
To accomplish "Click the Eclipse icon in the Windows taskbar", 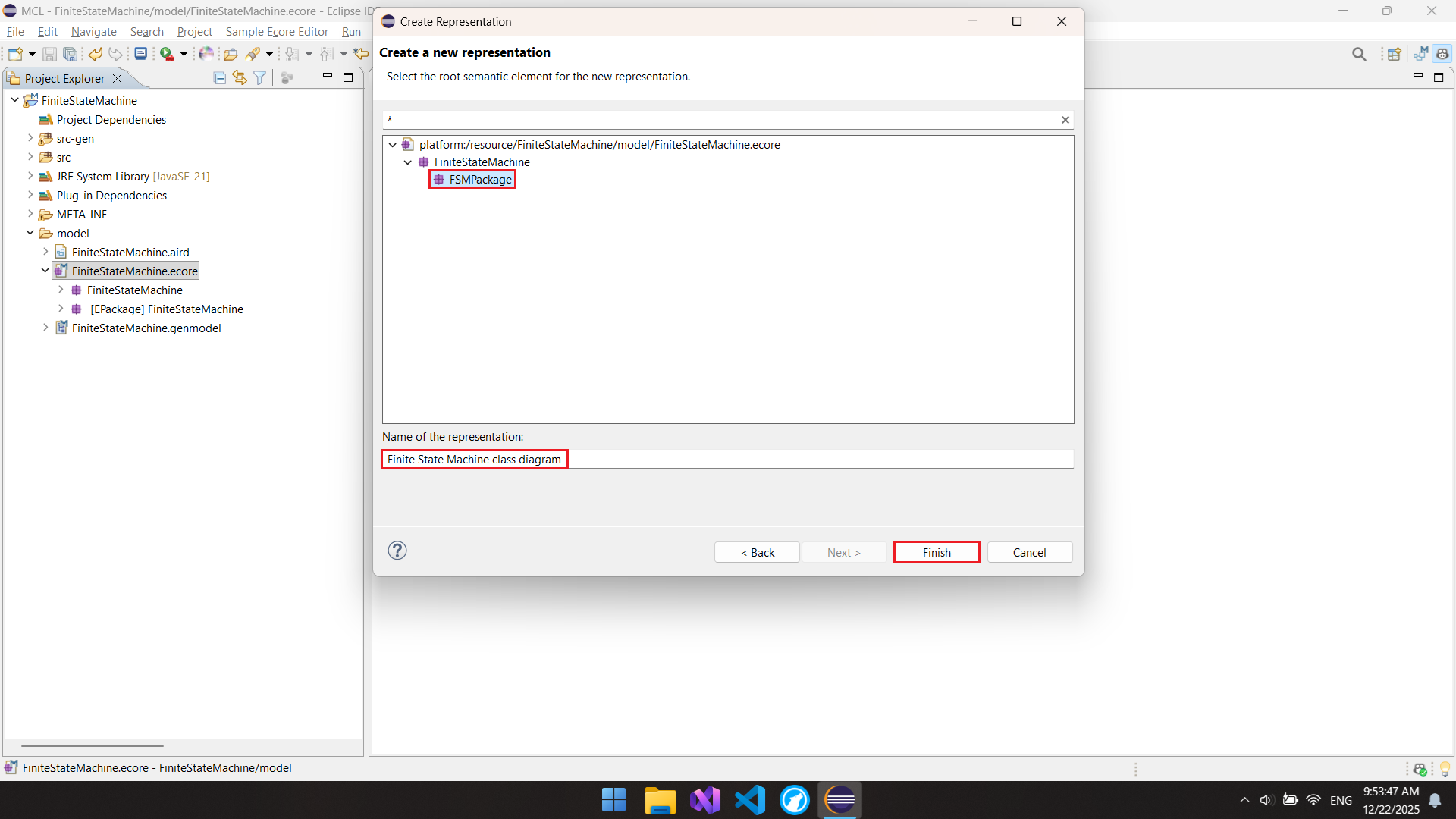I will pos(839,800).
